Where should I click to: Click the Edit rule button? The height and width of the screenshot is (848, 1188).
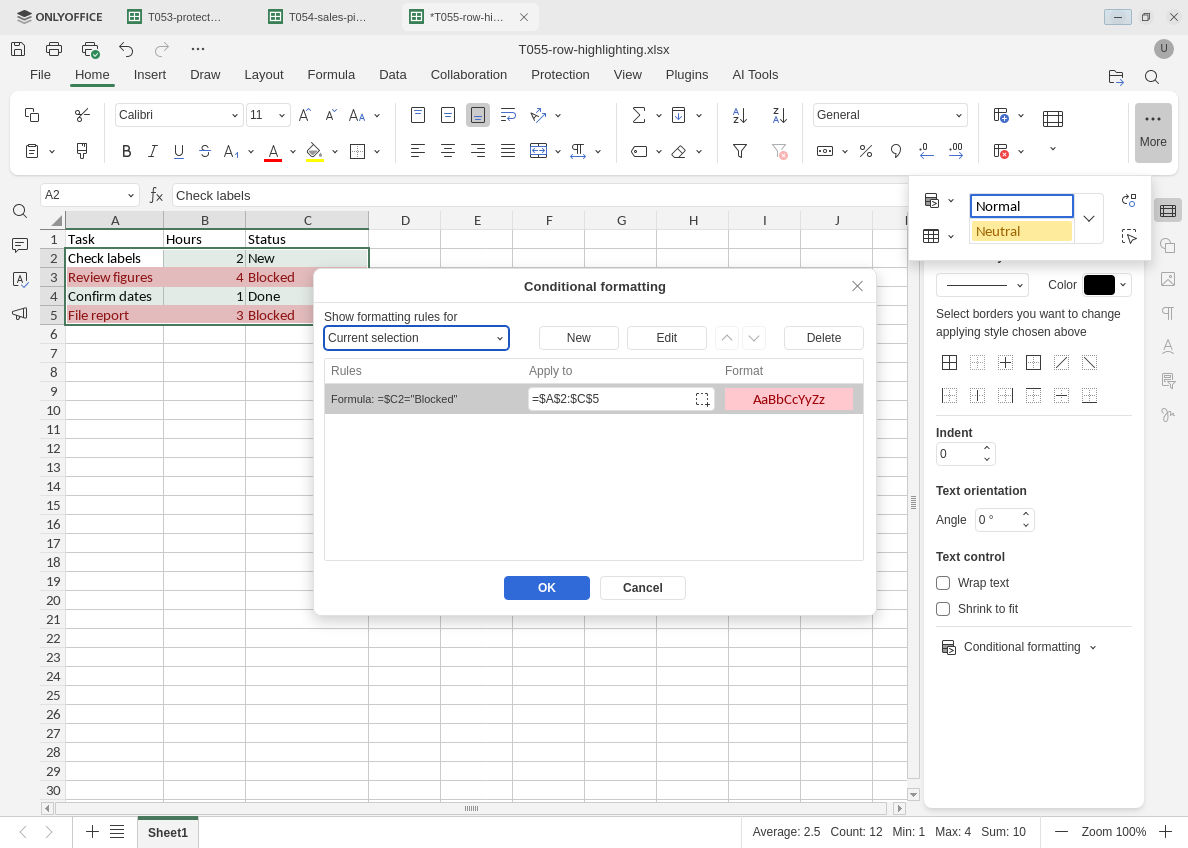[x=667, y=338]
